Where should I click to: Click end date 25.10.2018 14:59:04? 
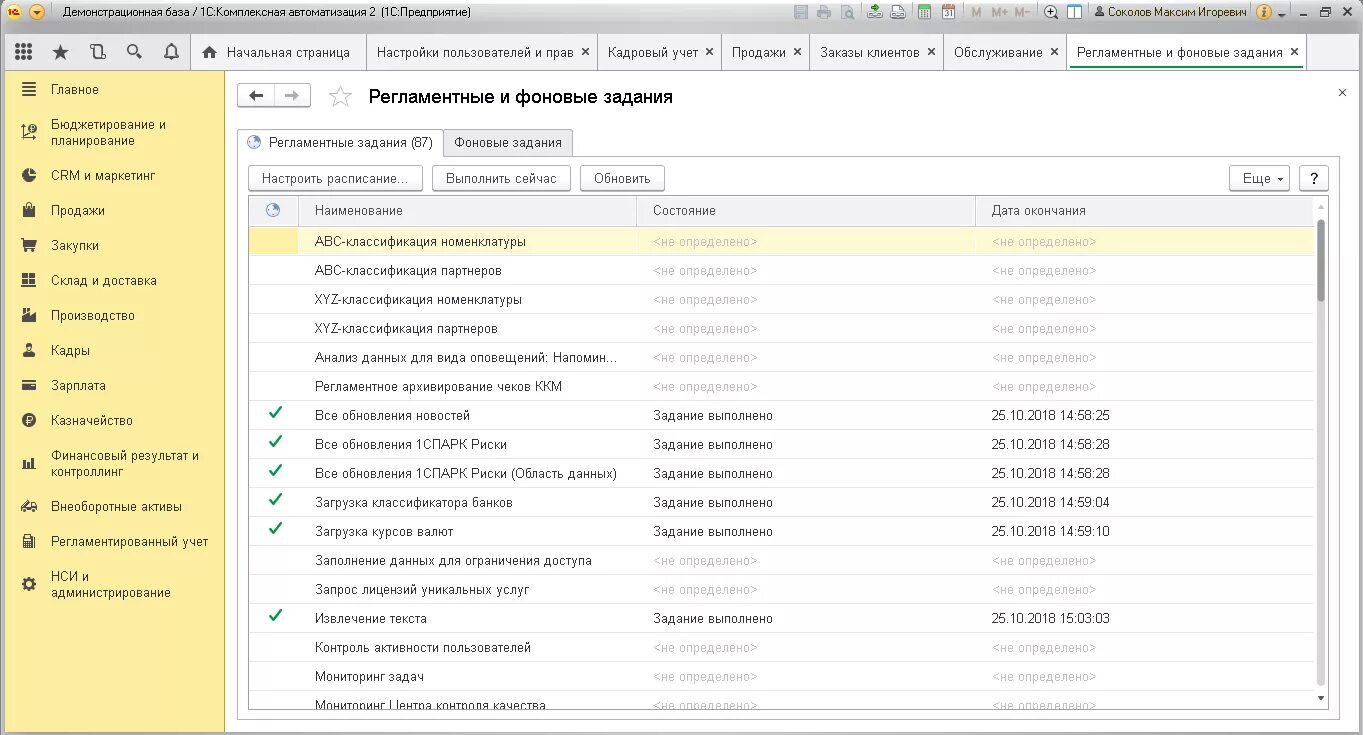pyautogui.click(x=1050, y=502)
